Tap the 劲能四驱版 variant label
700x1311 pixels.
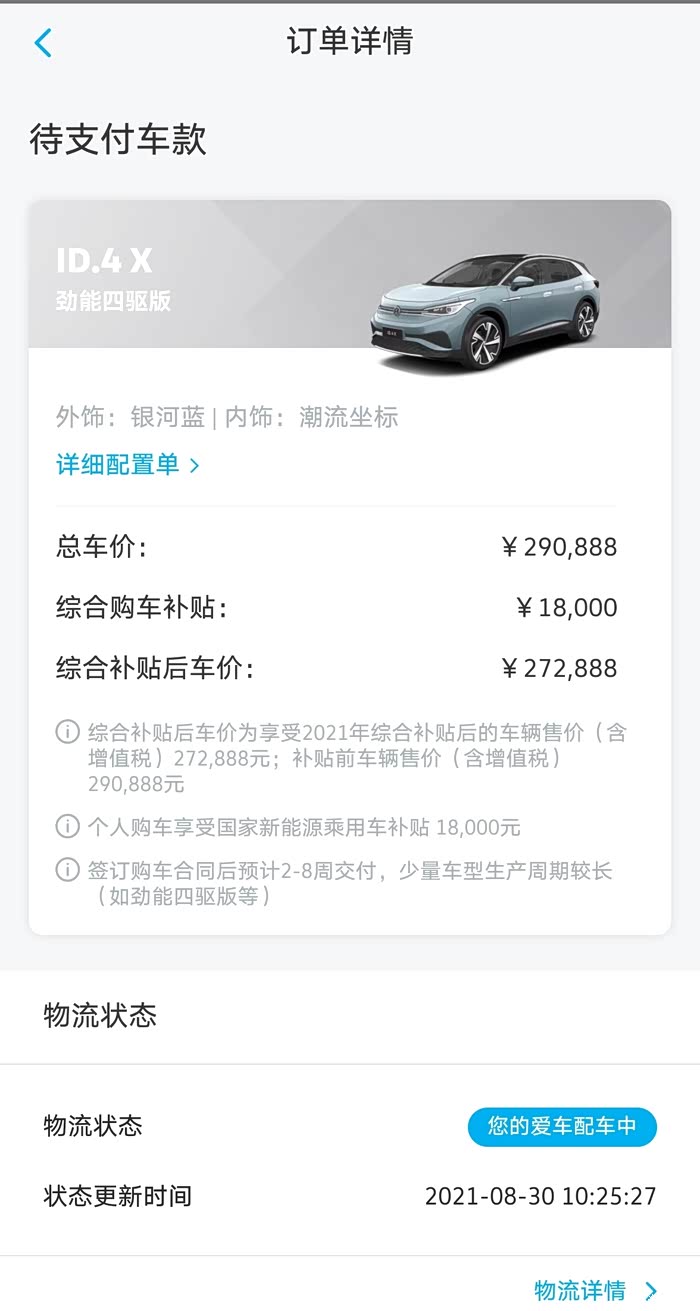113,301
